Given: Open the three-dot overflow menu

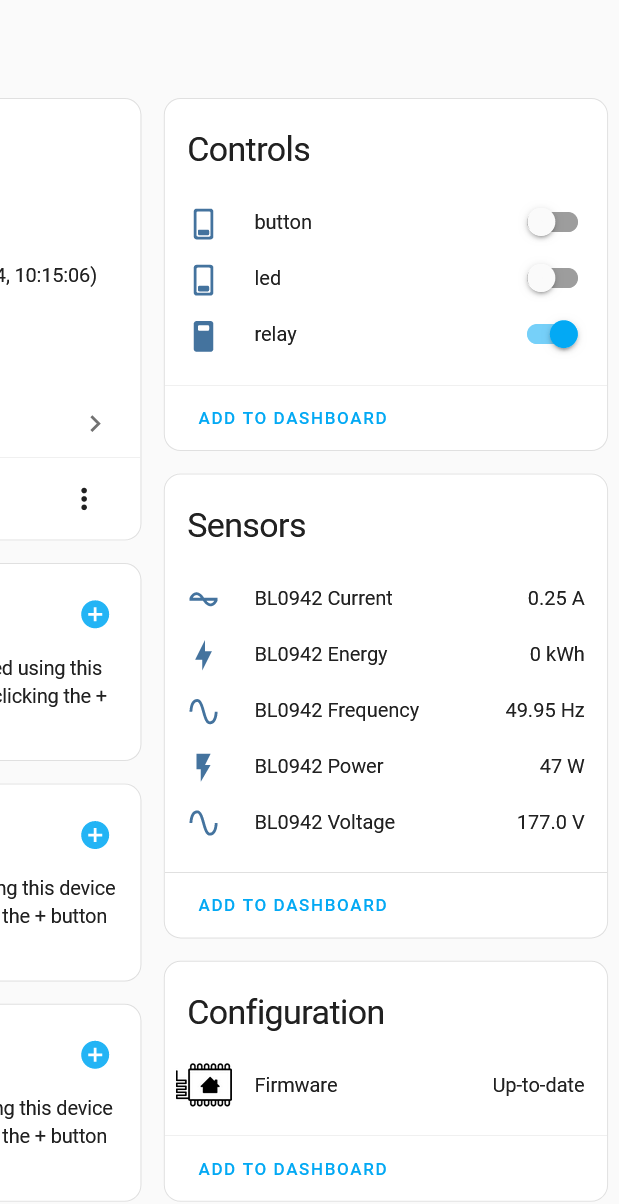Looking at the screenshot, I should [x=84, y=499].
